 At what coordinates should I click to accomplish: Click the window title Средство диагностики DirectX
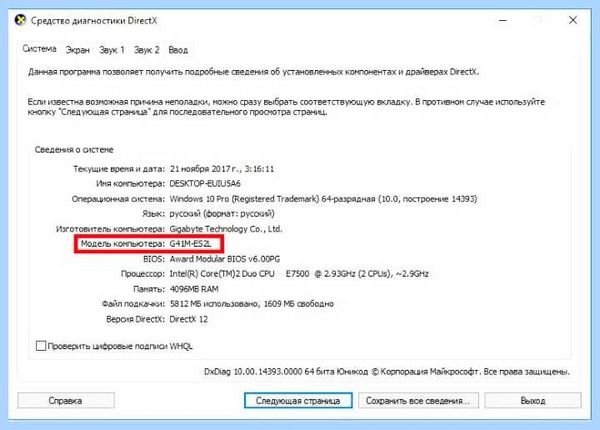click(x=94, y=21)
